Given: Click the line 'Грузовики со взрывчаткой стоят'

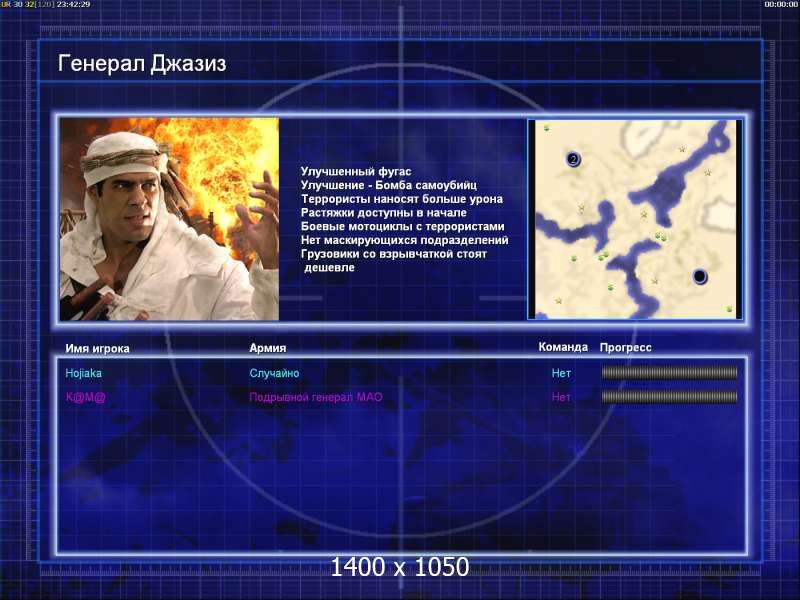Looking at the screenshot, I should coord(394,254).
